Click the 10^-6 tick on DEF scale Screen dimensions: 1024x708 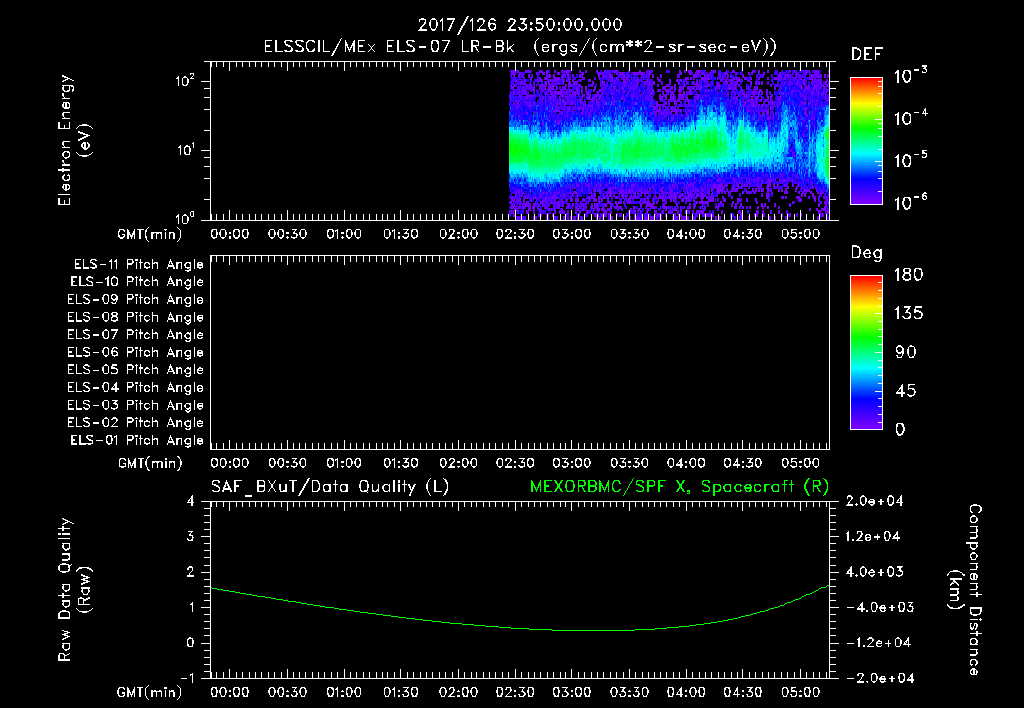tap(910, 202)
